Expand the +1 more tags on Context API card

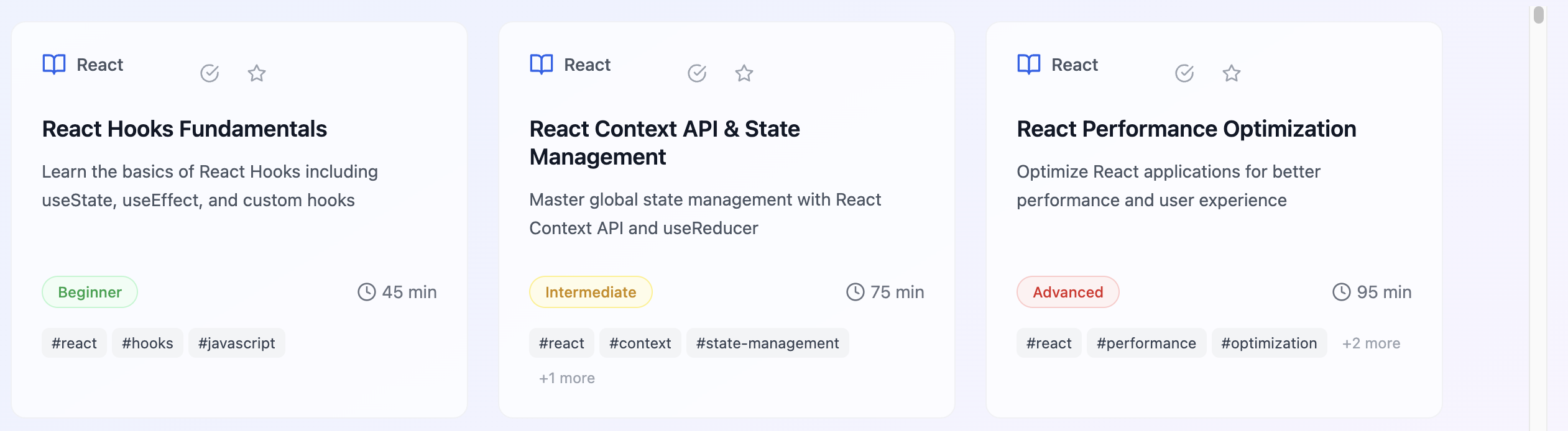click(566, 378)
